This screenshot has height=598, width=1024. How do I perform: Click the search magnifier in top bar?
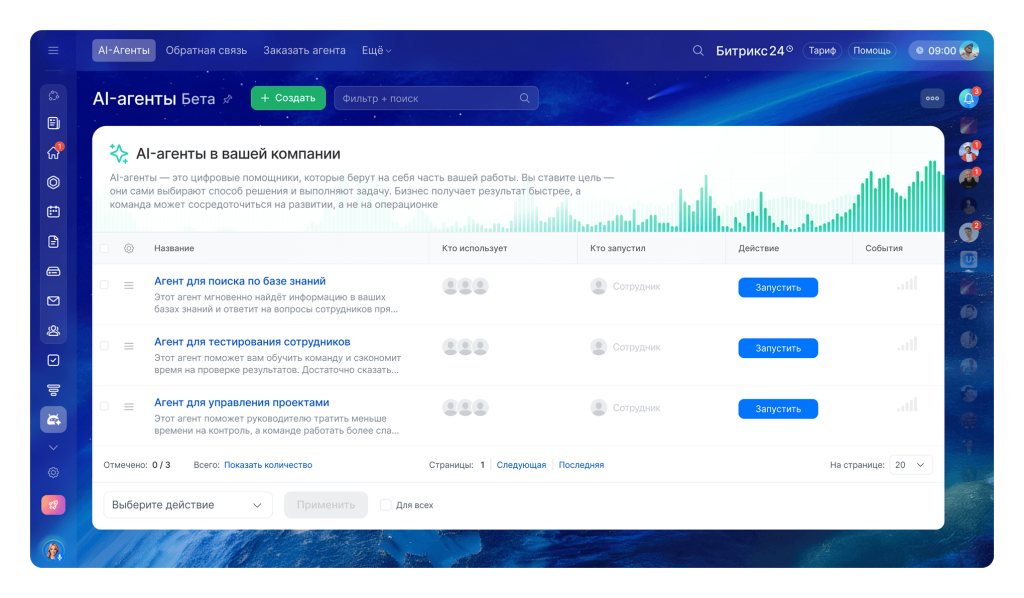pos(698,50)
